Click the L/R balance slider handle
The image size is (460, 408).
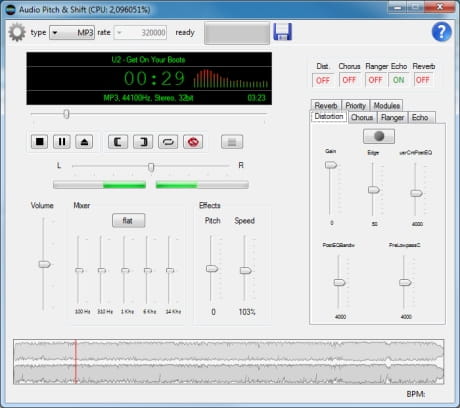[x=151, y=167]
